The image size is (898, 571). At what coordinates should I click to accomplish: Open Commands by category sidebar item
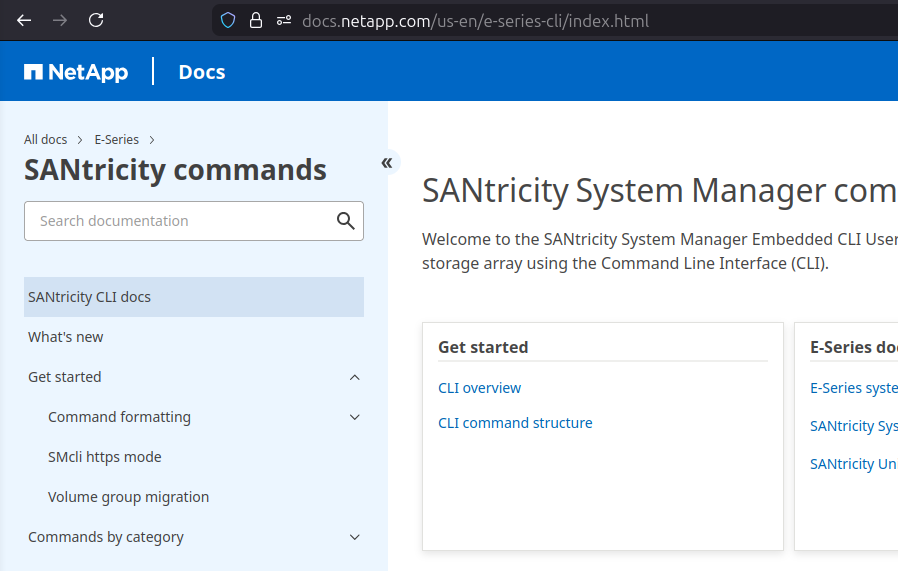(x=106, y=537)
